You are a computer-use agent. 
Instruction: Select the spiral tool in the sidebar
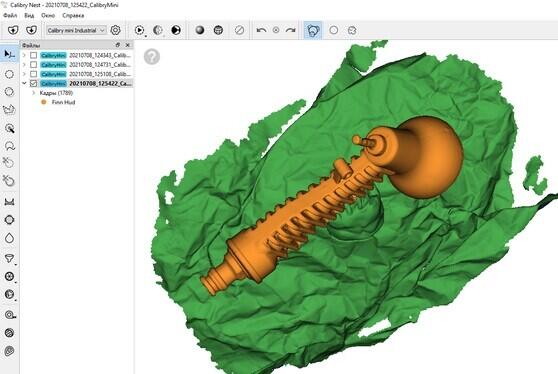click(9, 351)
